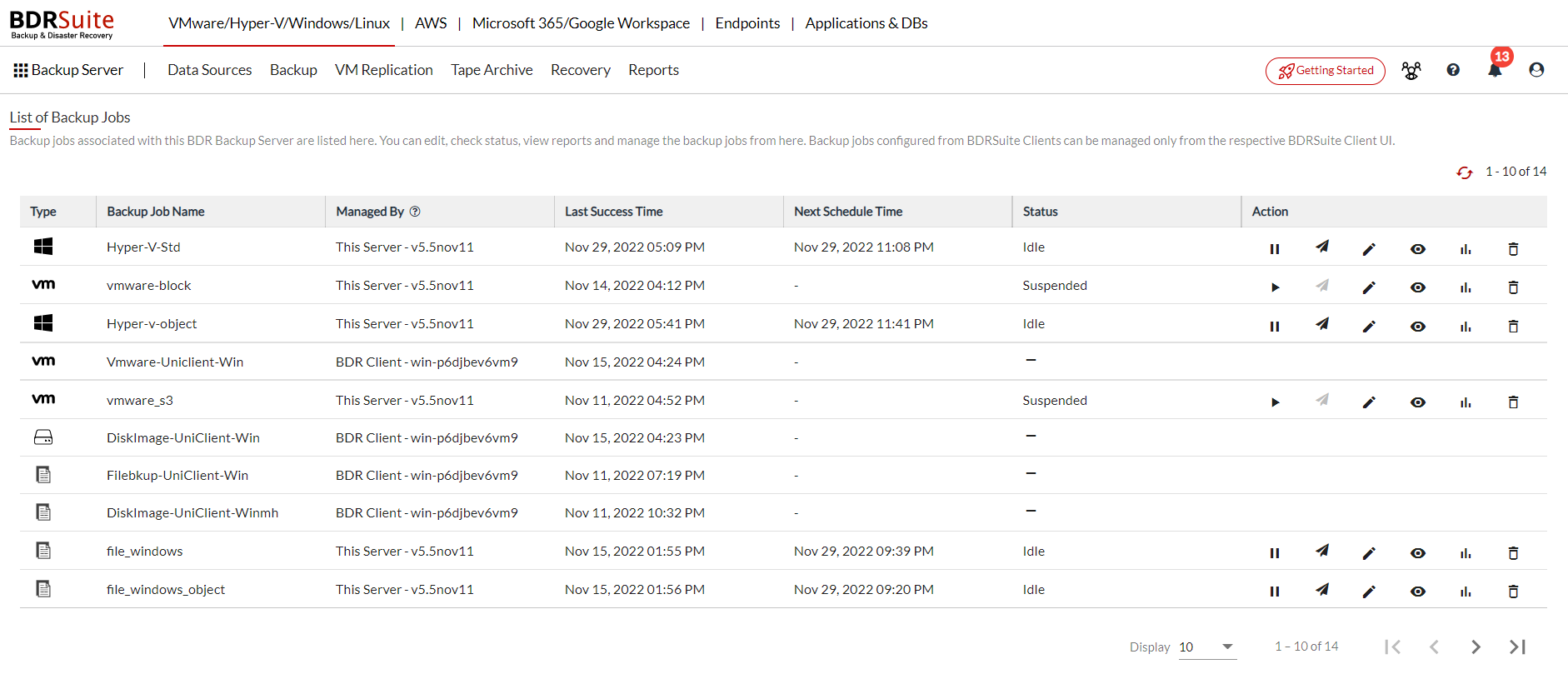
Task: Edit the vmware-block backup job
Action: point(1369,287)
